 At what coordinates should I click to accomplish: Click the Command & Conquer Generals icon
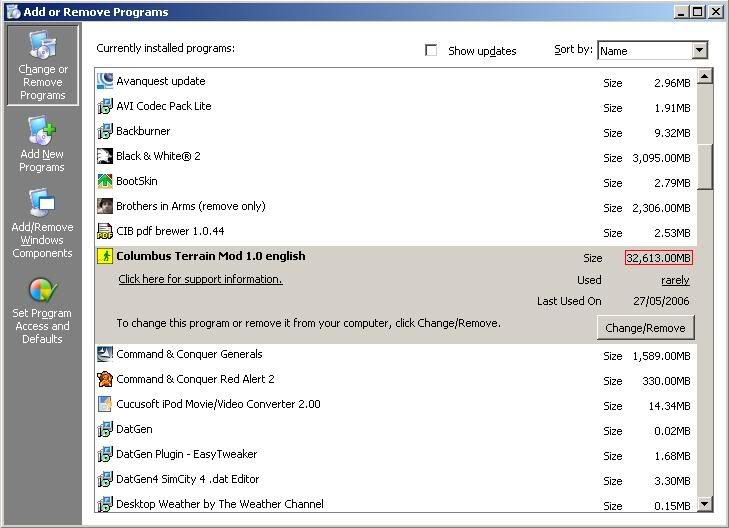pyautogui.click(x=105, y=354)
